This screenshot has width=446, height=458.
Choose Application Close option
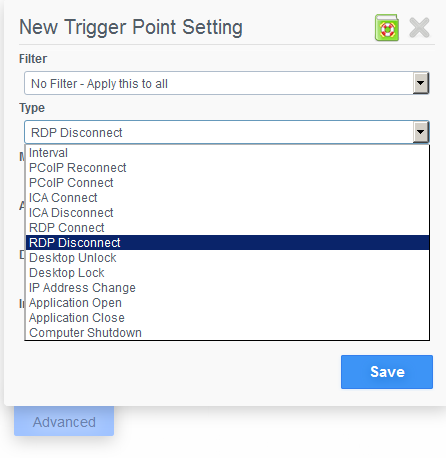pyautogui.click(x=227, y=318)
